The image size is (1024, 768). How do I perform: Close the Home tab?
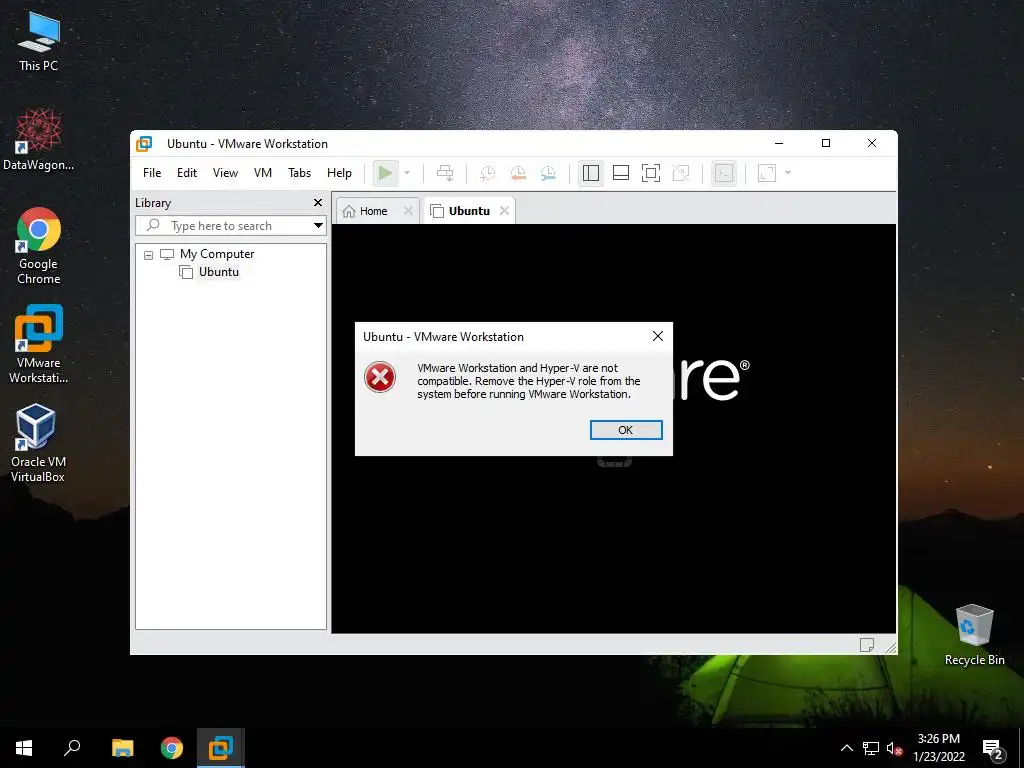click(x=408, y=210)
